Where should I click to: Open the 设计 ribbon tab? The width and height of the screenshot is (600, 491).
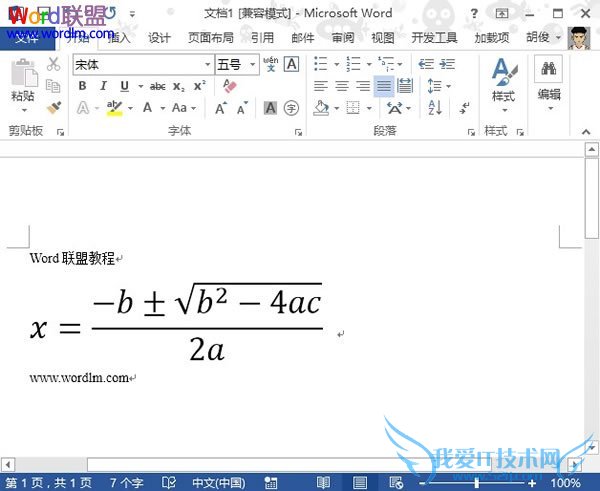pyautogui.click(x=159, y=38)
